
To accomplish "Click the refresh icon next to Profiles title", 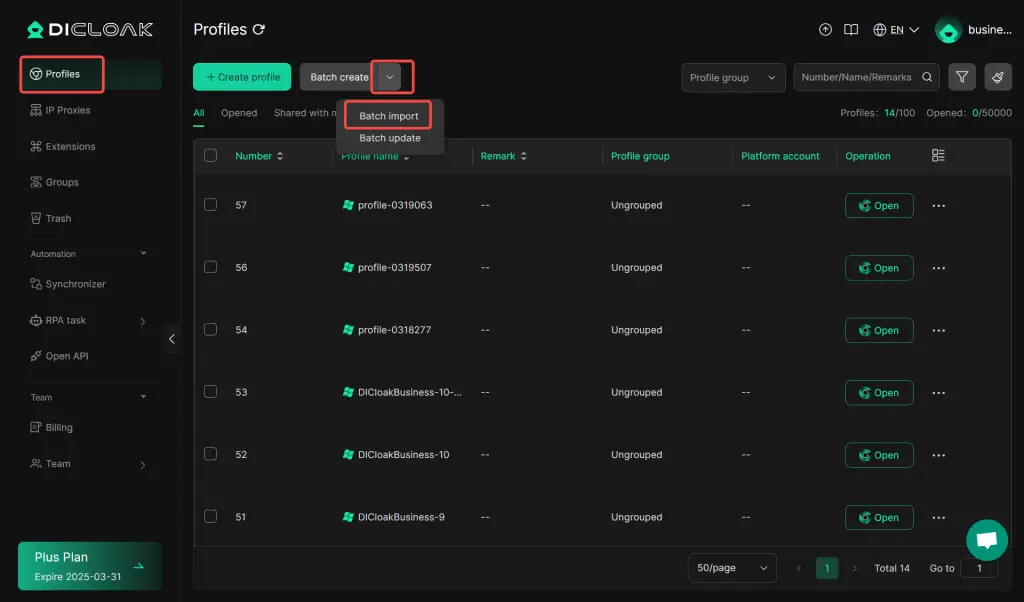I will (259, 30).
